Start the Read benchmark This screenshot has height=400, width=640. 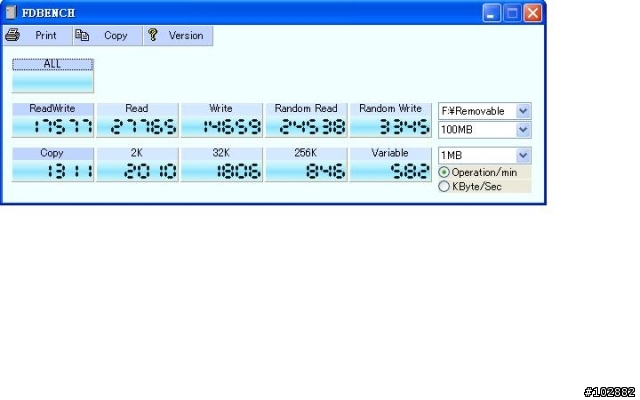pos(137,120)
